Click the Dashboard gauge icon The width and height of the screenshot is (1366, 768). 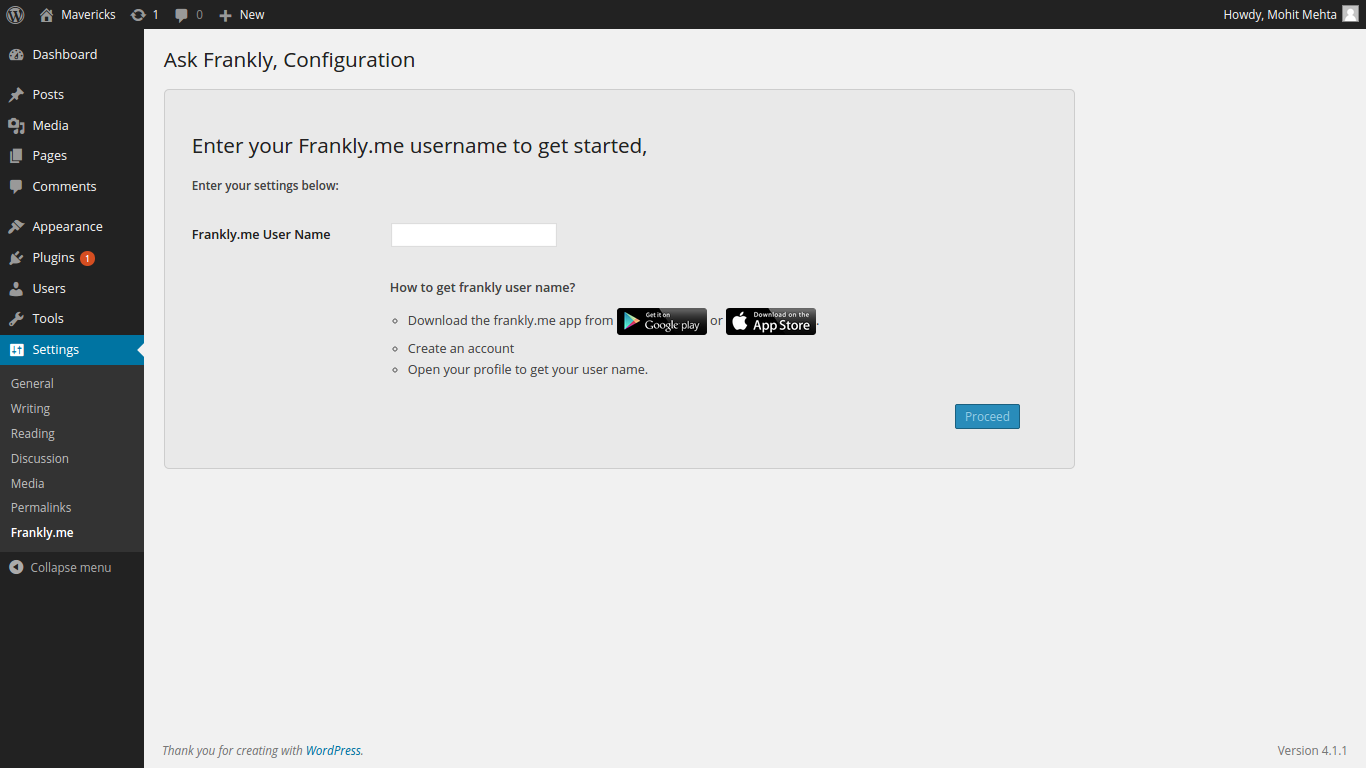point(16,55)
